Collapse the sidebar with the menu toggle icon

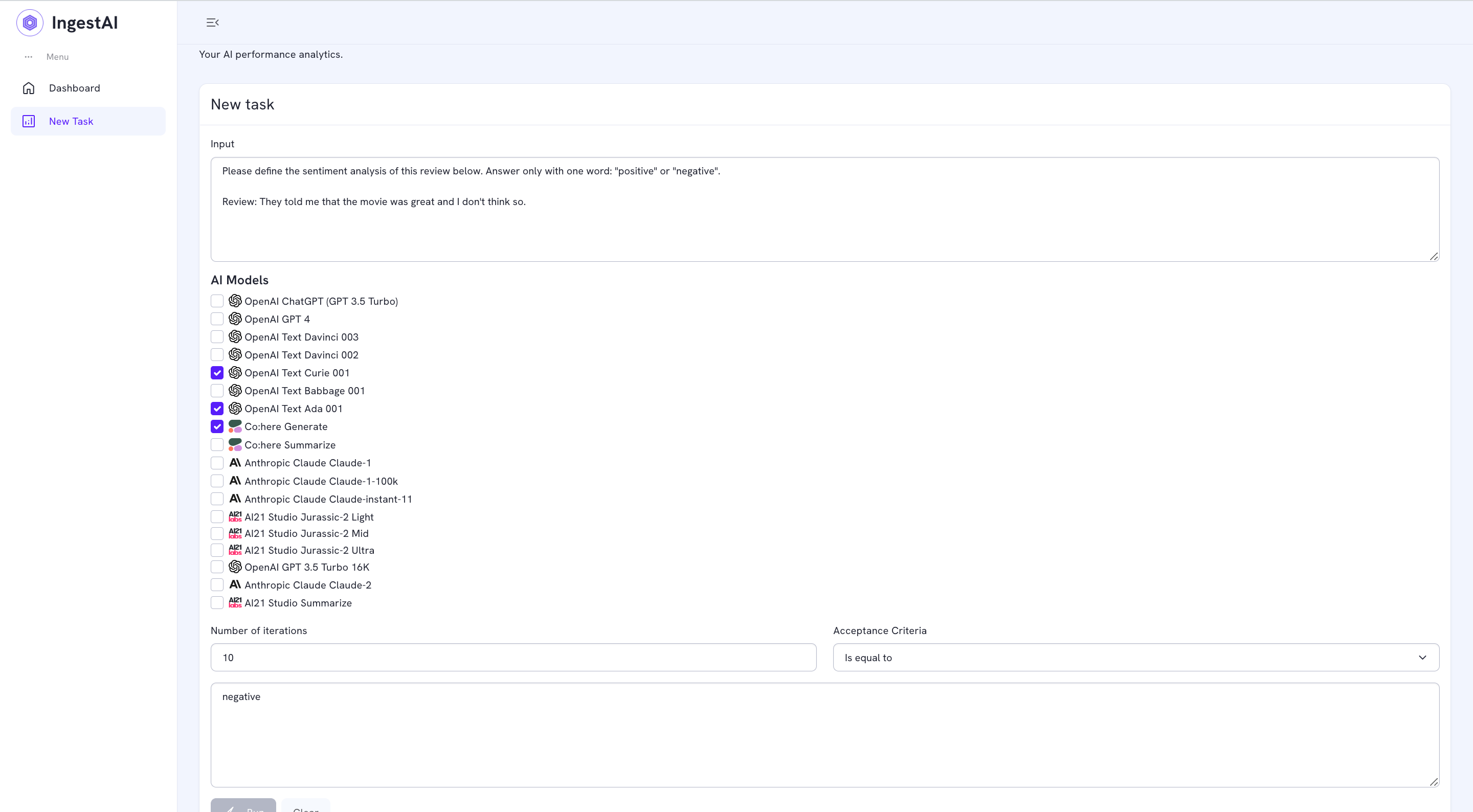[x=212, y=22]
